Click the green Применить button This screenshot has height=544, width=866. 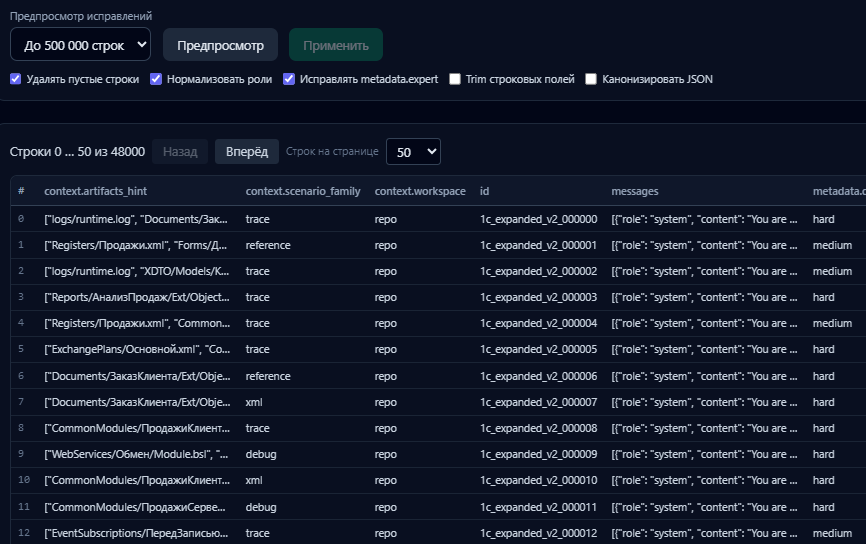(x=336, y=45)
